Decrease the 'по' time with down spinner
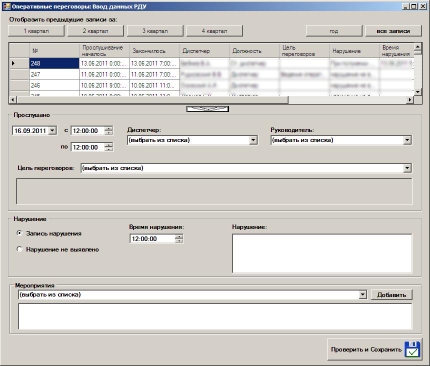 (109, 149)
